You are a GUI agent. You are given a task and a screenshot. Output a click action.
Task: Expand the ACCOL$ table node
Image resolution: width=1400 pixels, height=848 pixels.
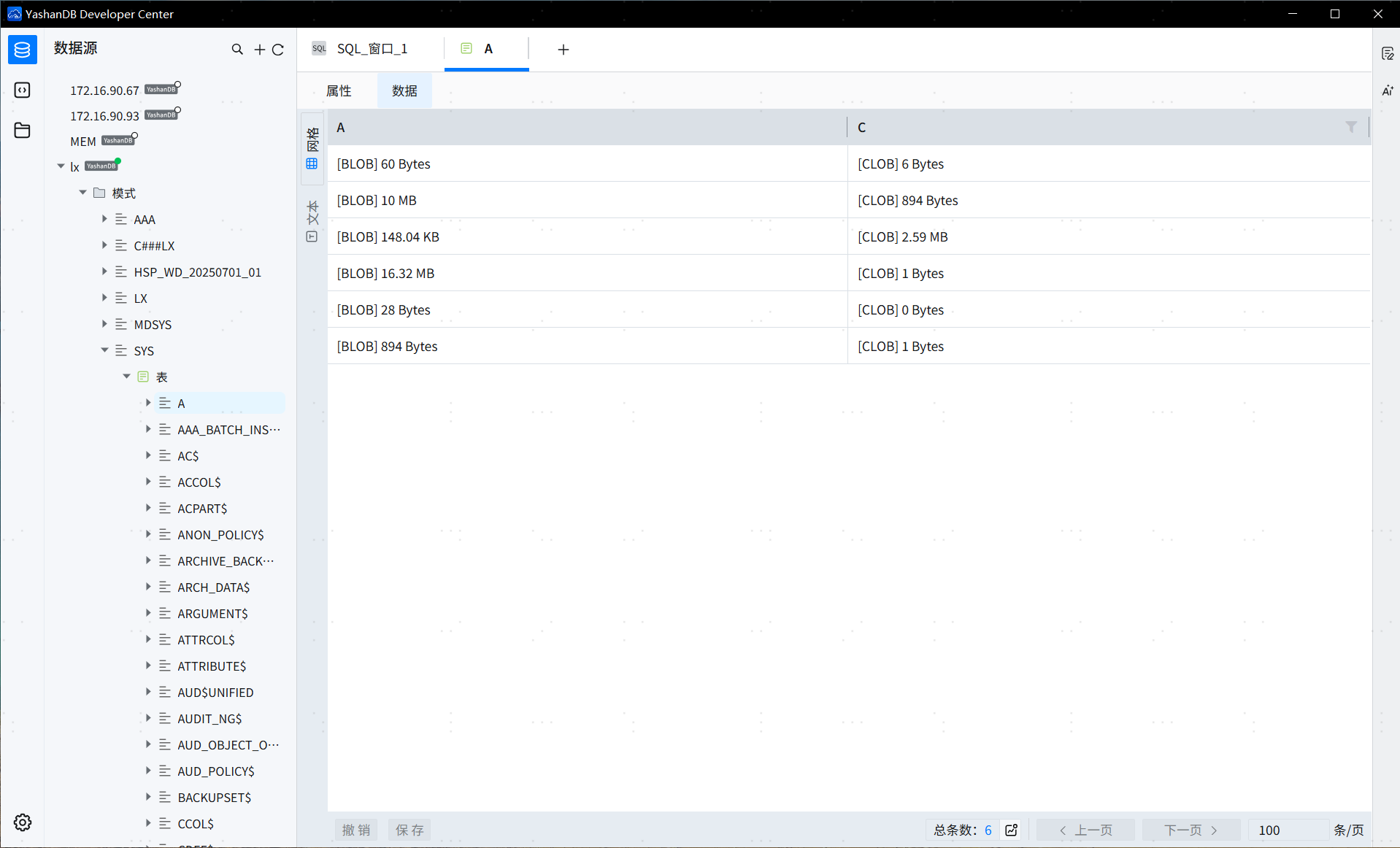[148, 482]
